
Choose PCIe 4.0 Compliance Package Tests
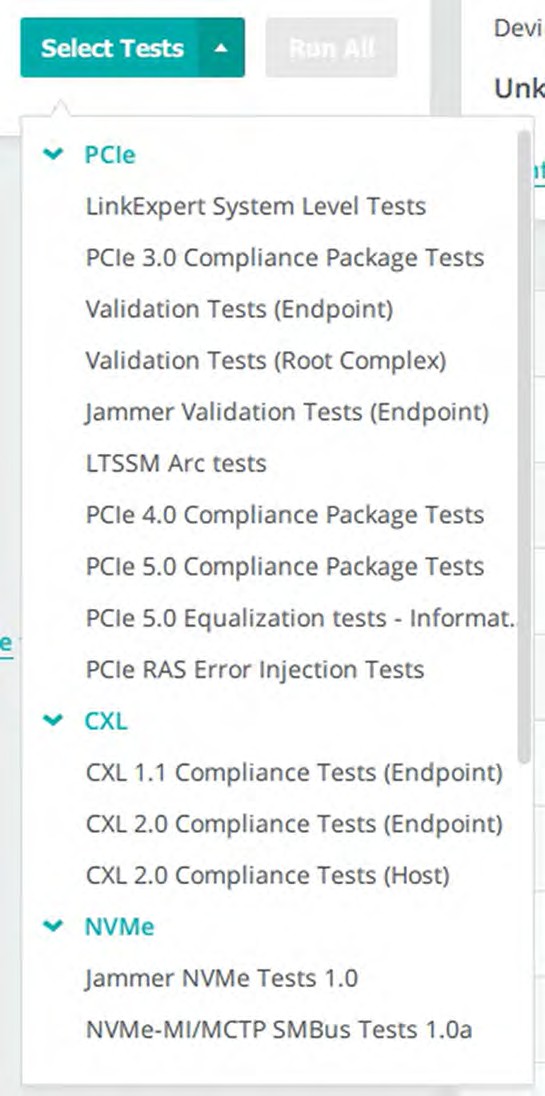285,515
